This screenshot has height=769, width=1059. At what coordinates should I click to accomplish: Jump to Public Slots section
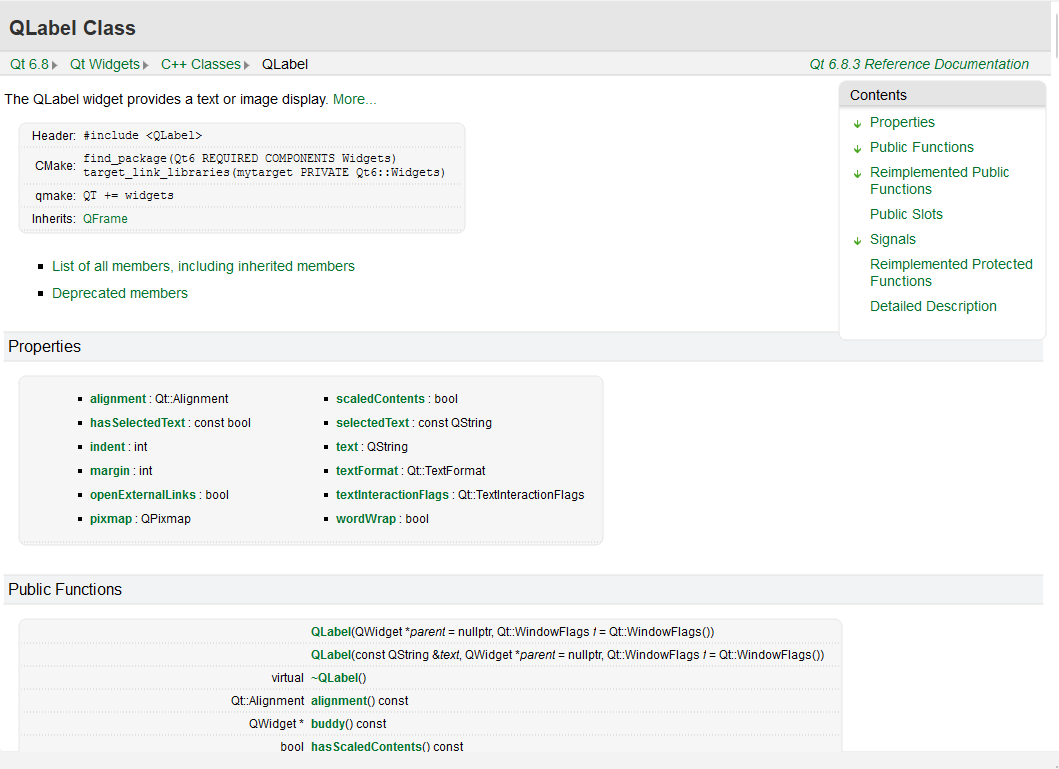(x=906, y=214)
